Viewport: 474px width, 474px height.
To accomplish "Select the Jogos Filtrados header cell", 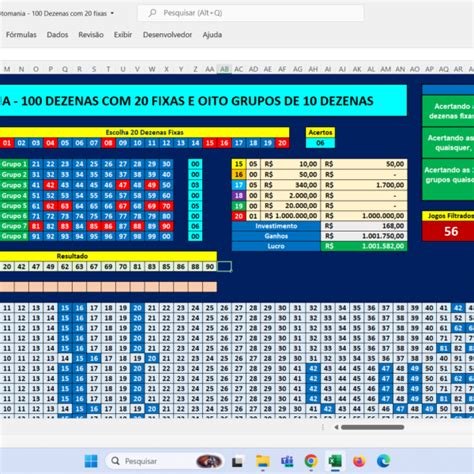I will pos(448,216).
